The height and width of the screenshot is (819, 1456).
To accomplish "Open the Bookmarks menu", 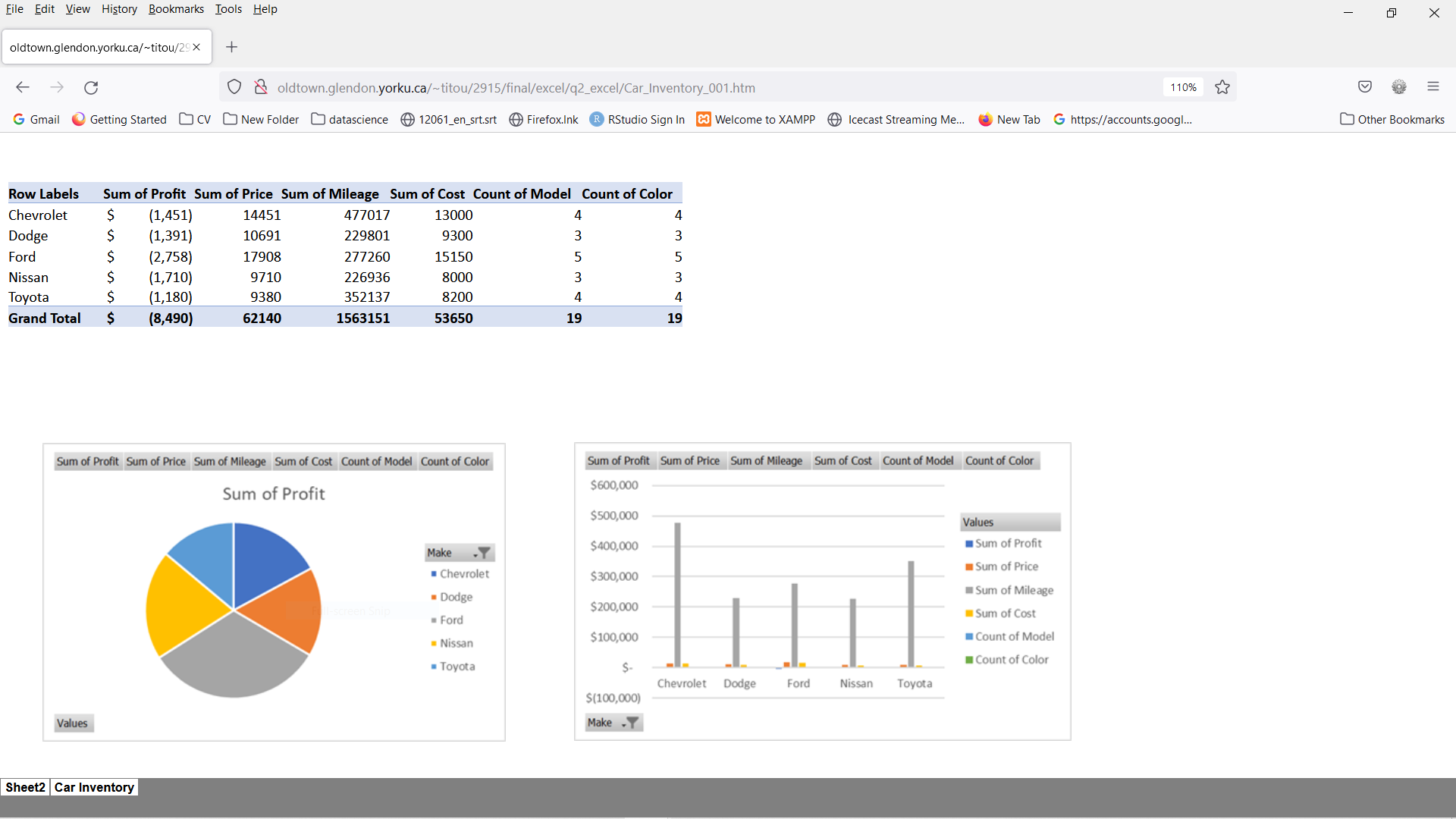I will tap(176, 9).
